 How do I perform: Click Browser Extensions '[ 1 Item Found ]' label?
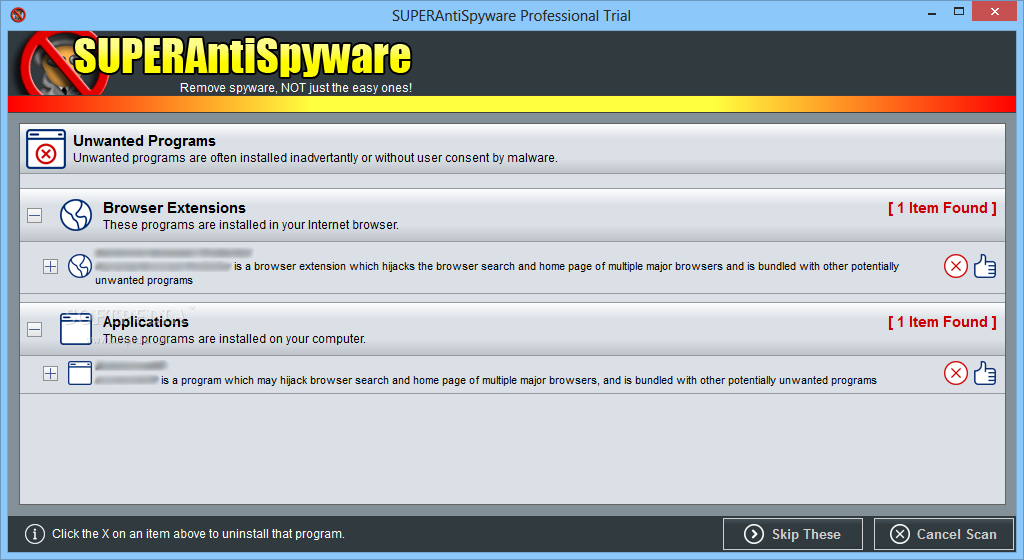pos(942,208)
